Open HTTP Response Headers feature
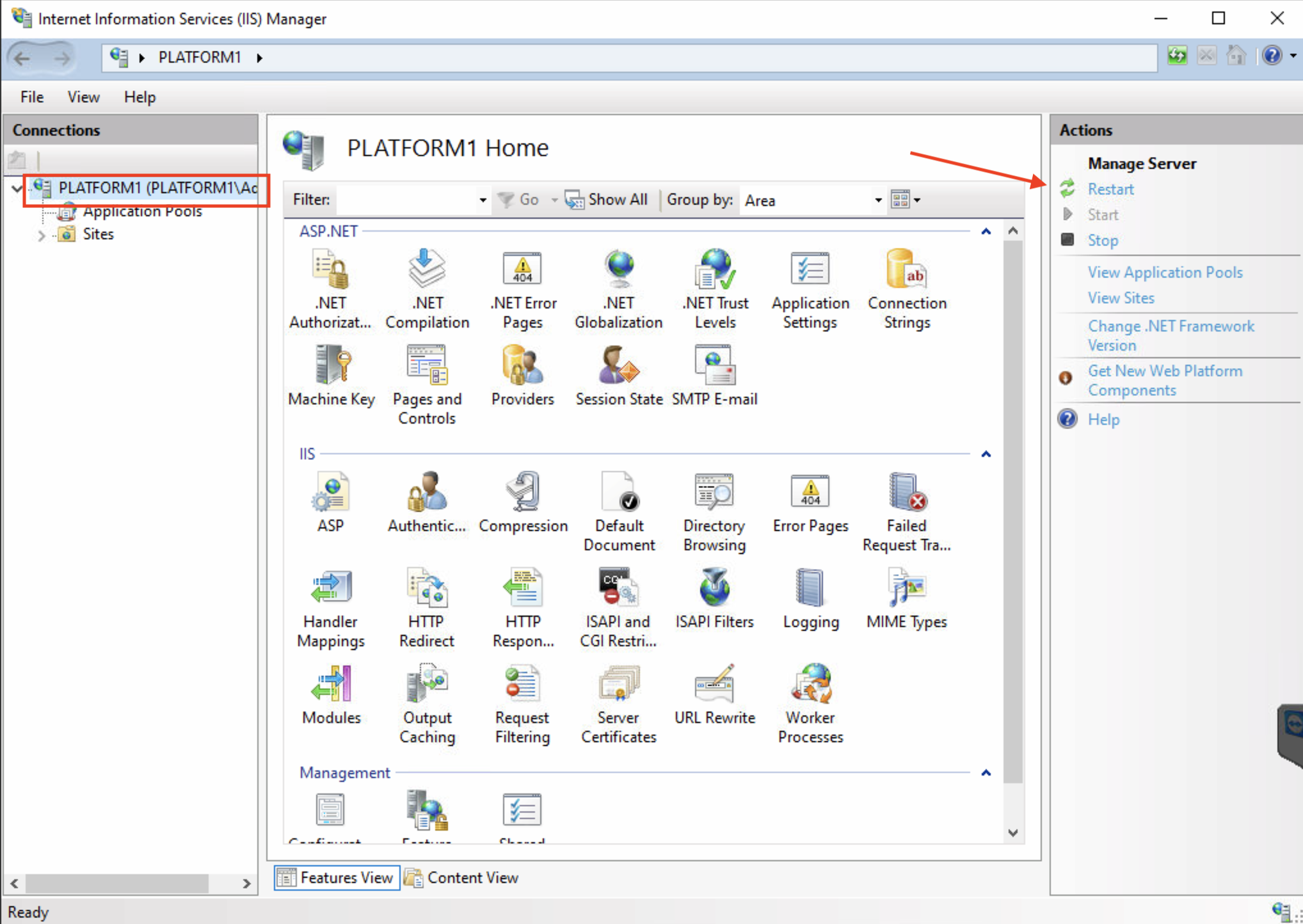Viewport: 1303px width, 924px height. tap(523, 608)
